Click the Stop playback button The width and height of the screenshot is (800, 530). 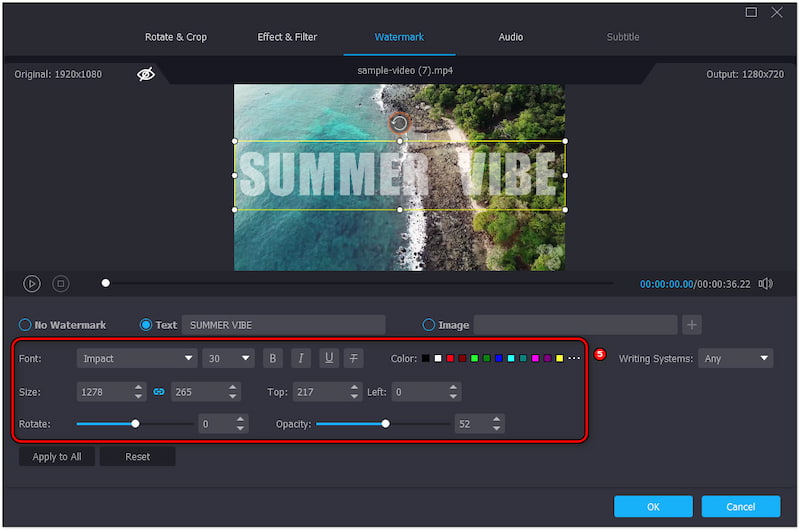click(x=60, y=284)
